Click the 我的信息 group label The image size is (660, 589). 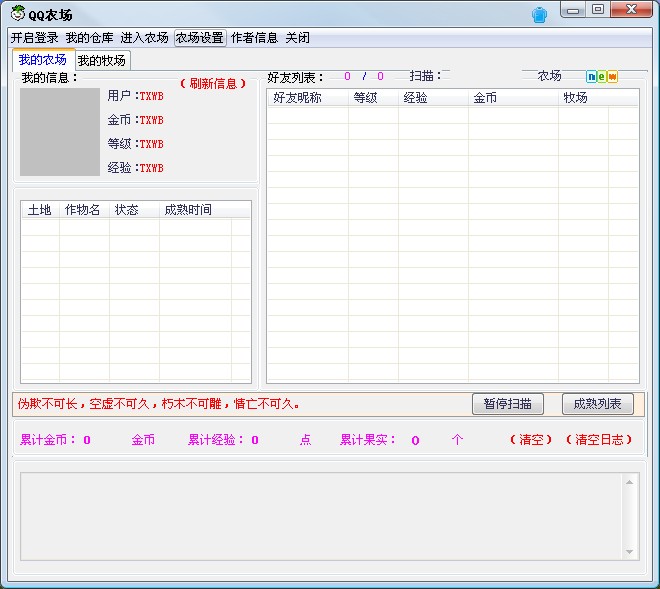click(50, 77)
